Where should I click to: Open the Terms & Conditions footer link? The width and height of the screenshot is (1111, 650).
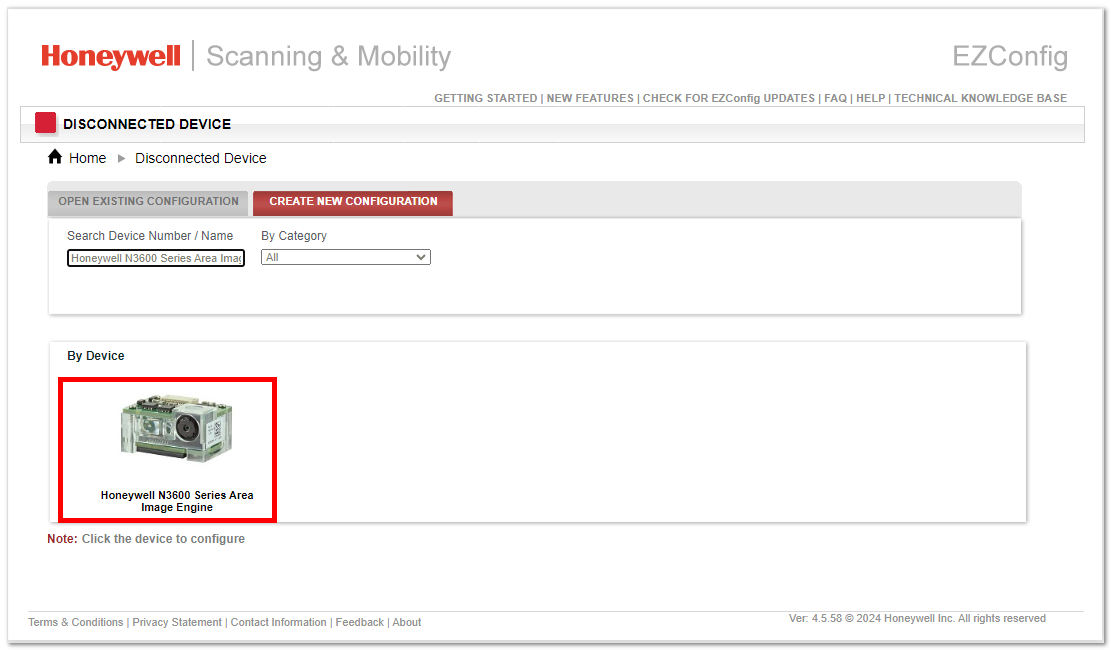click(x=76, y=622)
